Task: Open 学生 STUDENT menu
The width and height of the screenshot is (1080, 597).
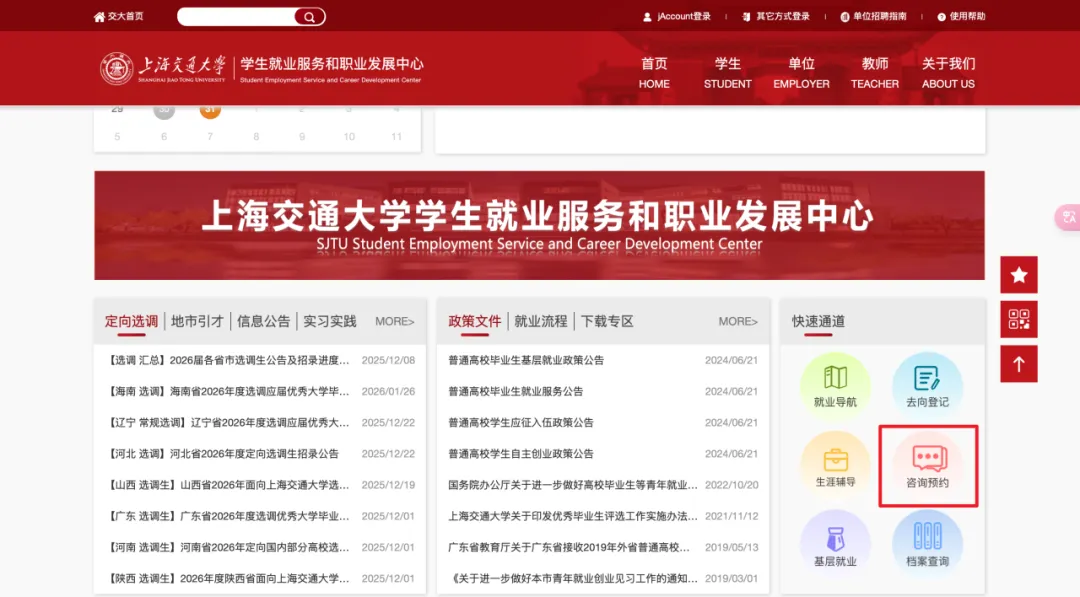Action: pyautogui.click(x=727, y=73)
